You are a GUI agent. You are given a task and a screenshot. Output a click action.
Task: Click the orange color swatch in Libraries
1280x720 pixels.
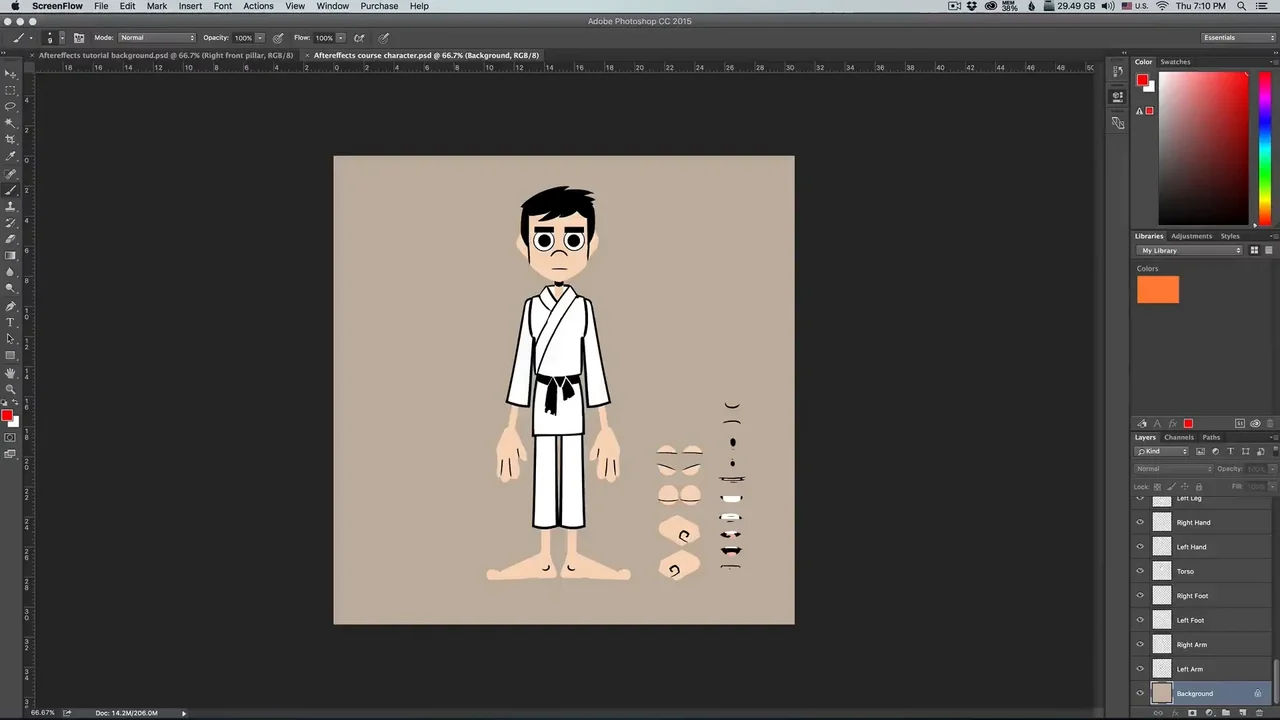(x=1157, y=290)
